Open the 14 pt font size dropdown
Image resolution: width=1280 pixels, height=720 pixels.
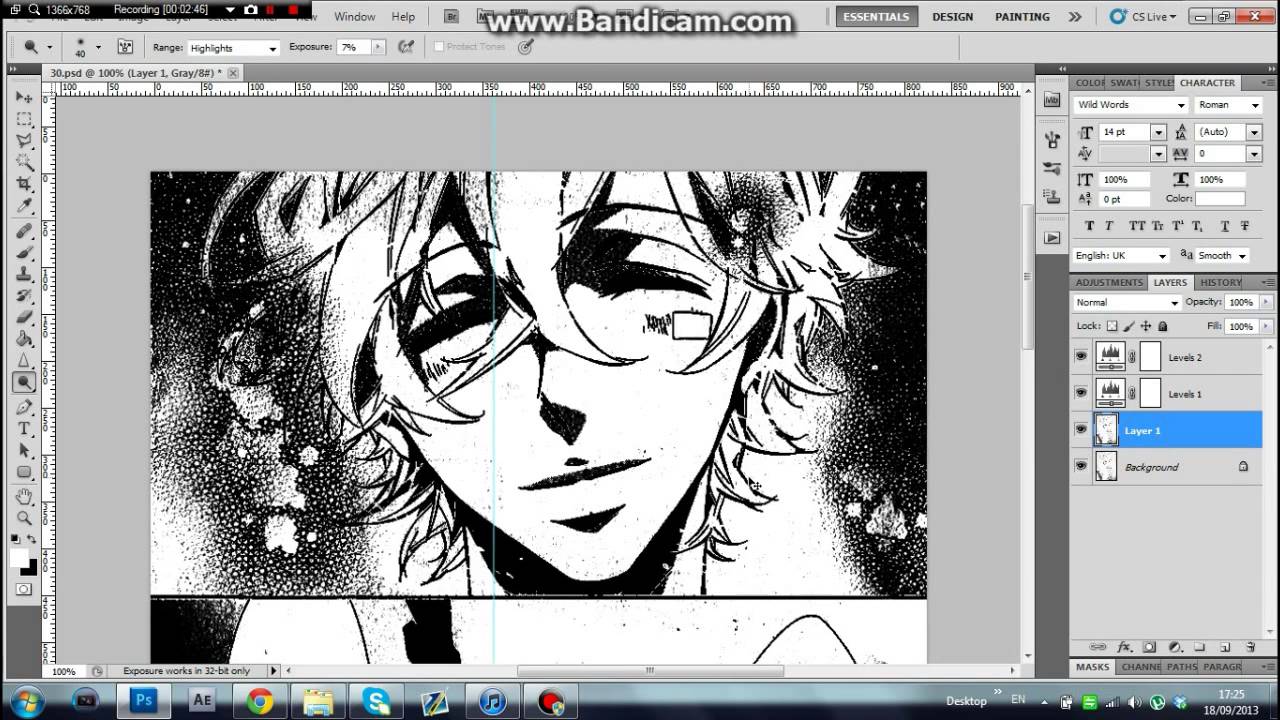click(1157, 132)
